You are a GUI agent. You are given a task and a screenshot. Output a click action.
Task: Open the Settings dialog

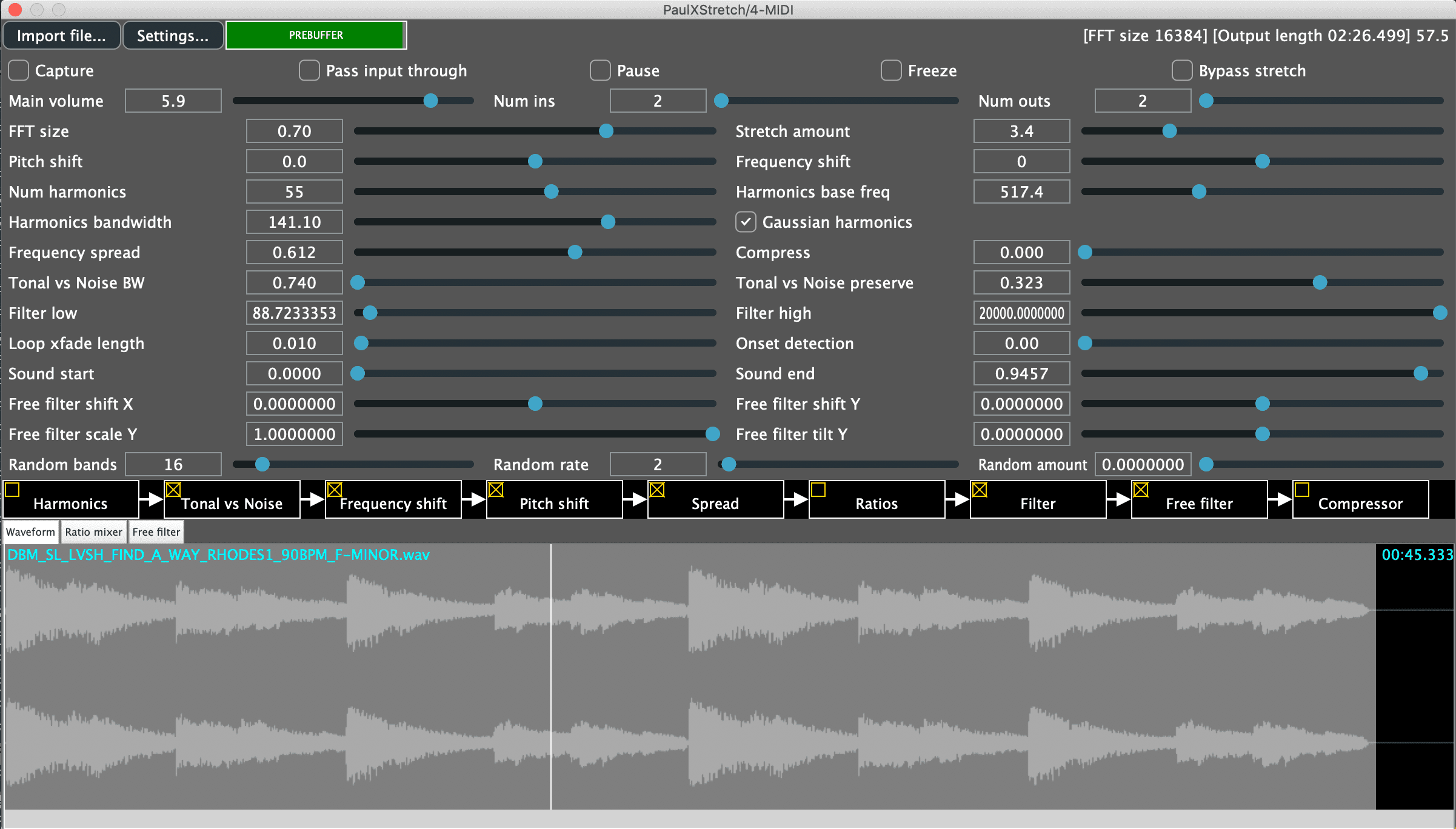[x=173, y=35]
